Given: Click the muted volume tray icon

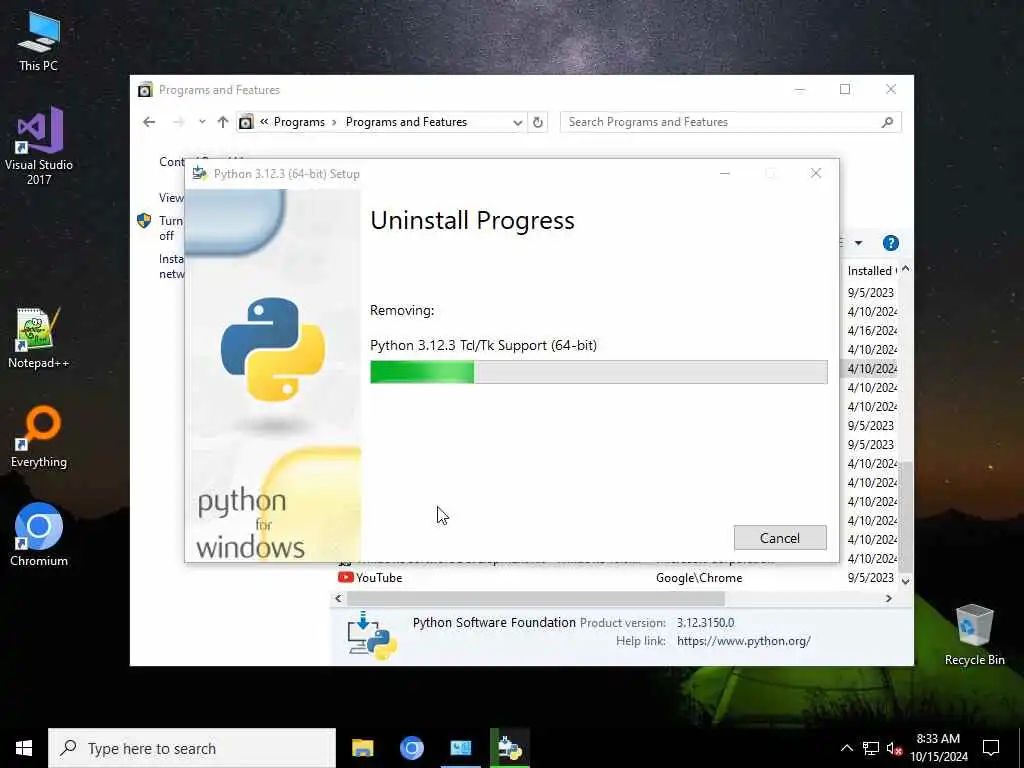Looking at the screenshot, I should 894,748.
